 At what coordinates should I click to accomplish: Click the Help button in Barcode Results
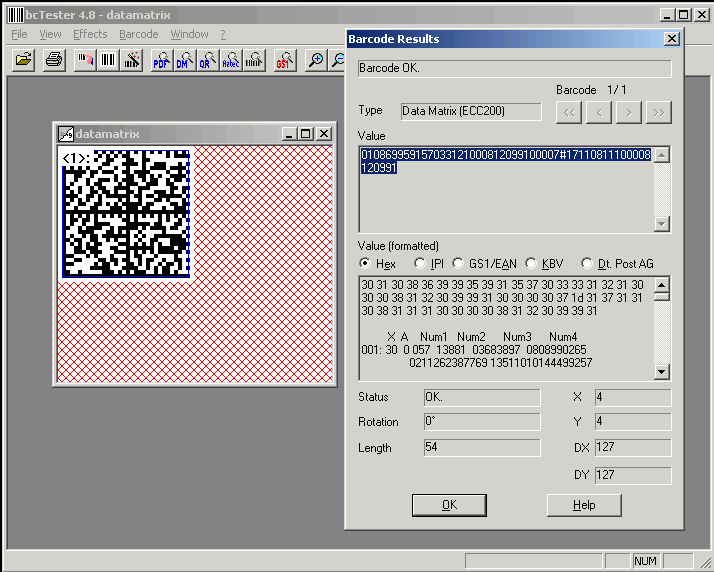584,505
